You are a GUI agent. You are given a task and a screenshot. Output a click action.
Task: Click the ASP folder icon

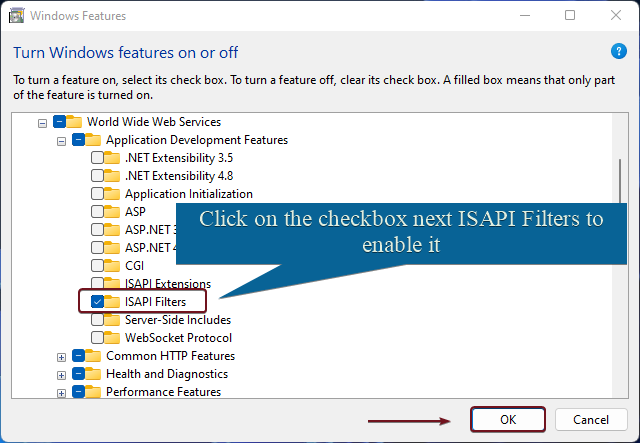point(112,211)
